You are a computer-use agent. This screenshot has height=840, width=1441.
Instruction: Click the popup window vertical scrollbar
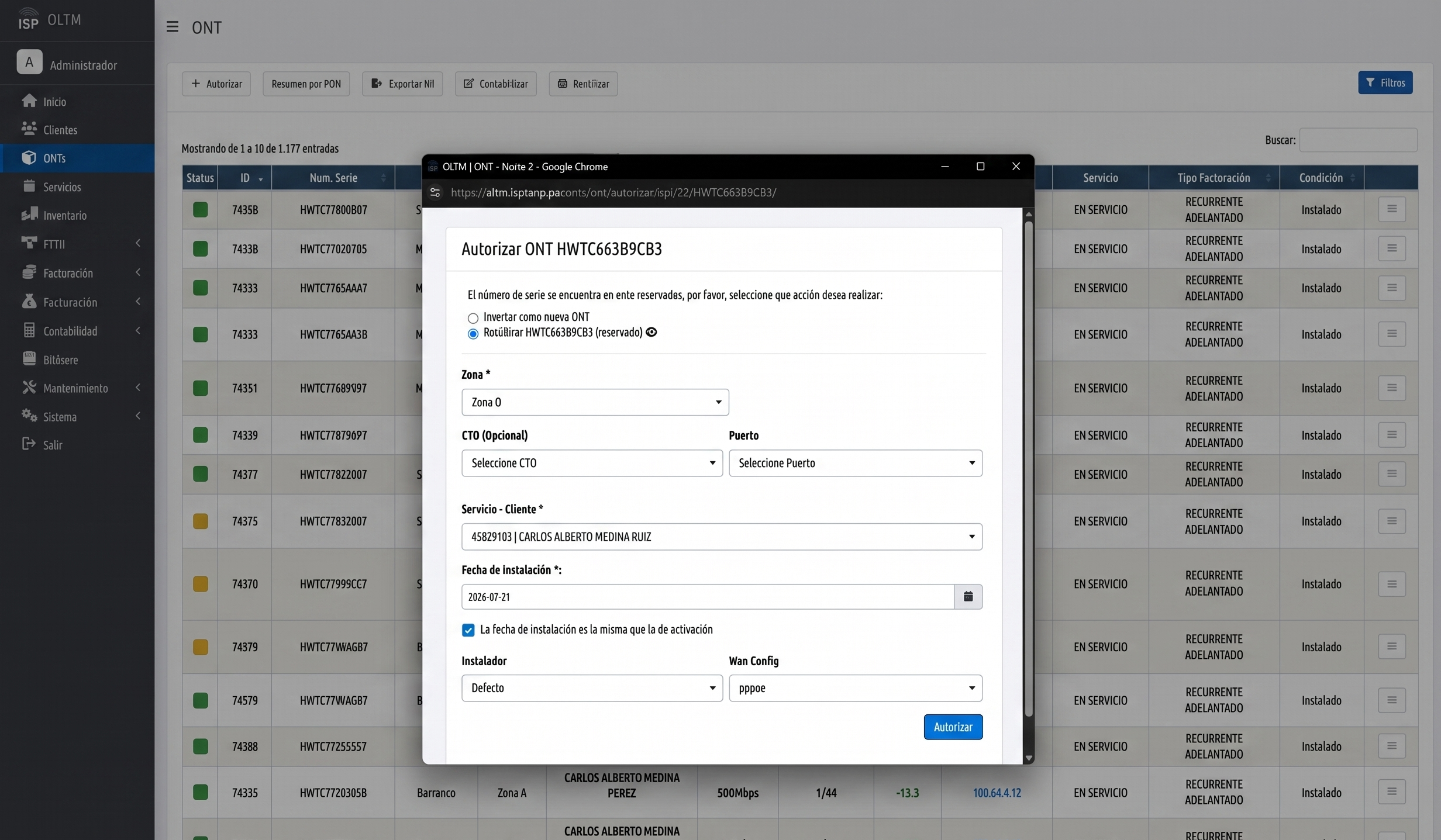[1028, 468]
